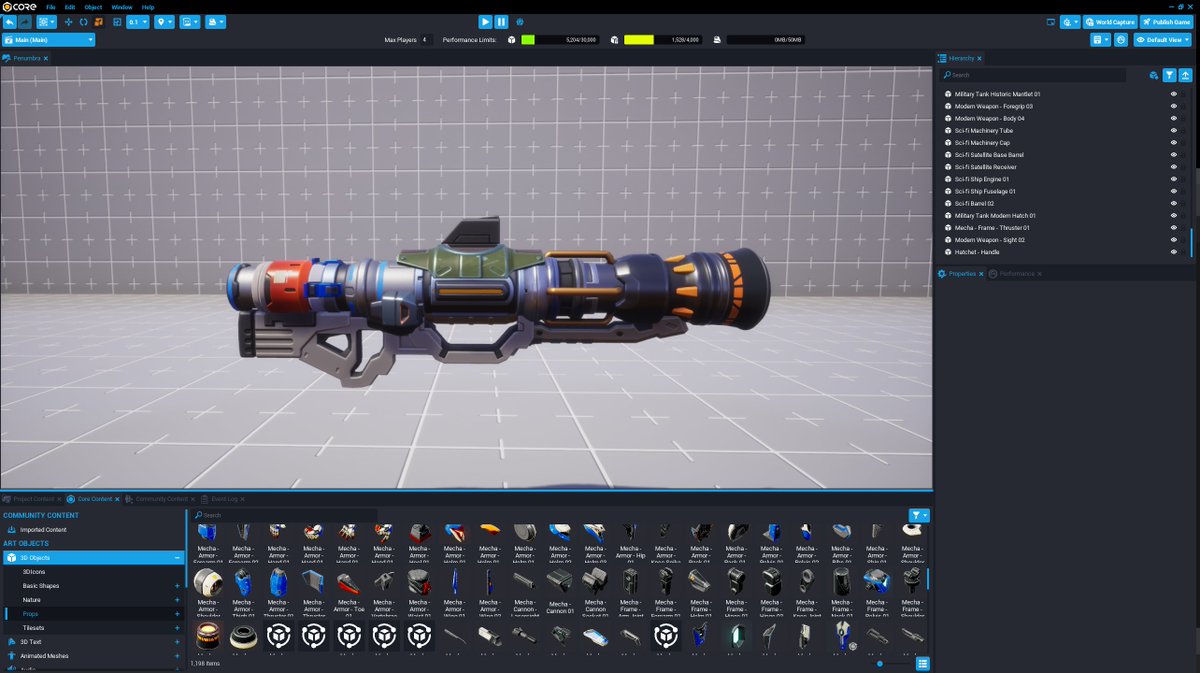Switch to the Community Content tab
This screenshot has height=673, width=1200.
pos(161,498)
